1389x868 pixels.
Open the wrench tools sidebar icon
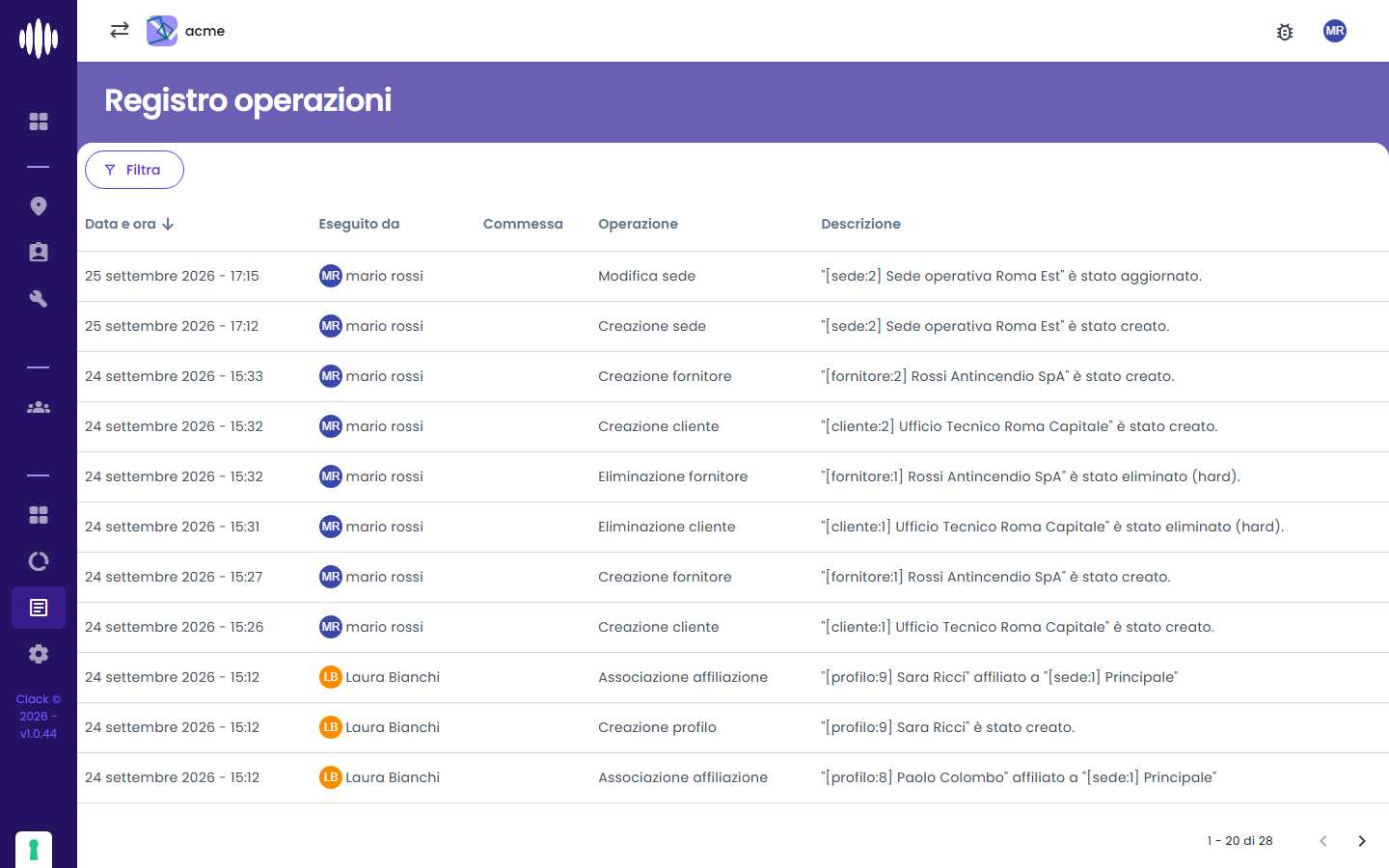coord(39,299)
